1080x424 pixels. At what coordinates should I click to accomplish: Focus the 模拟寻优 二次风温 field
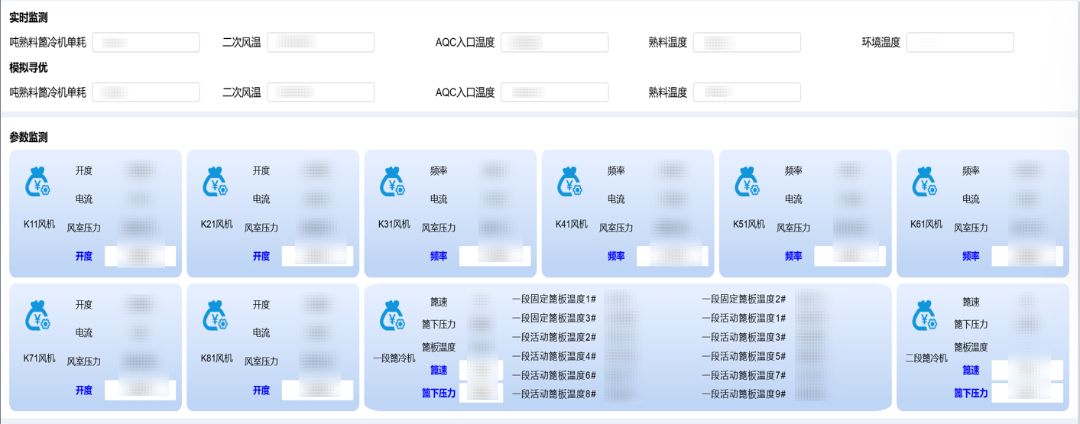pos(320,92)
